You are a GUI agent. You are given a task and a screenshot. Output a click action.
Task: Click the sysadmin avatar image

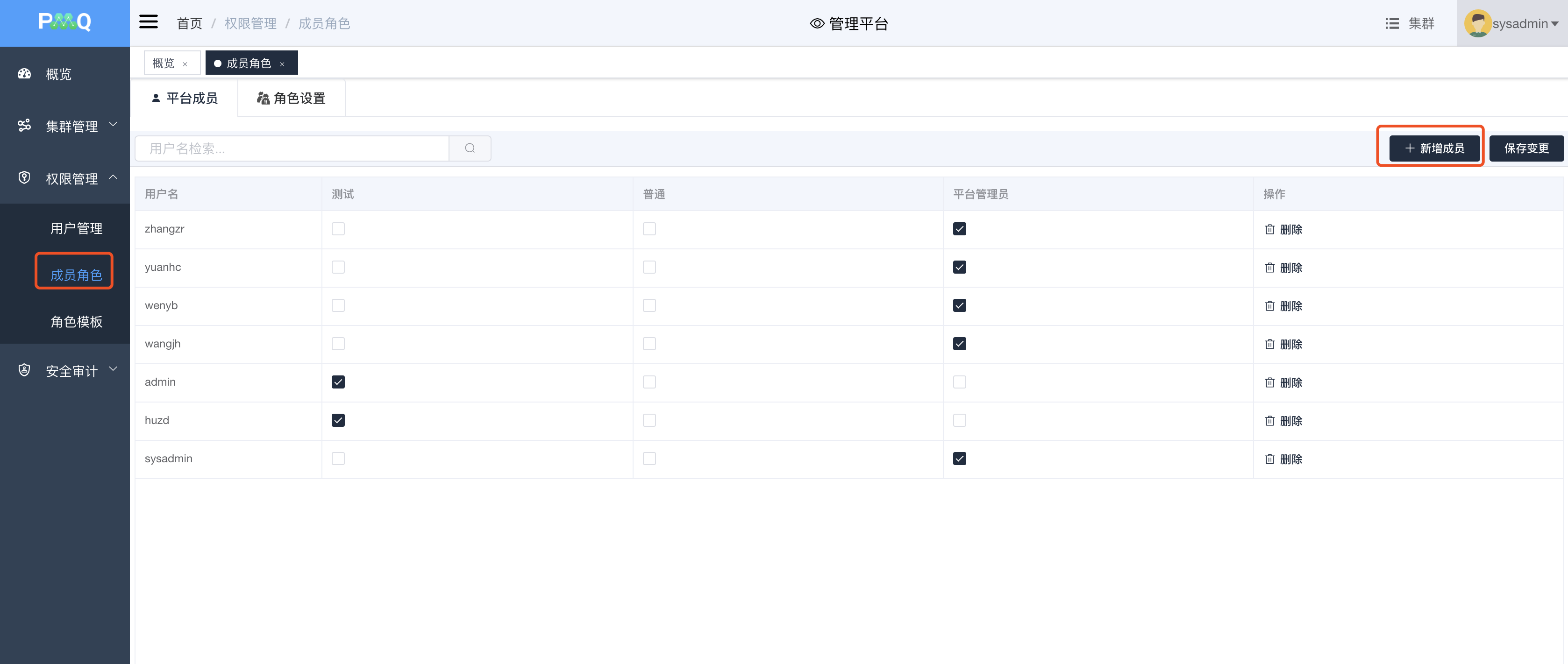[x=1477, y=24]
